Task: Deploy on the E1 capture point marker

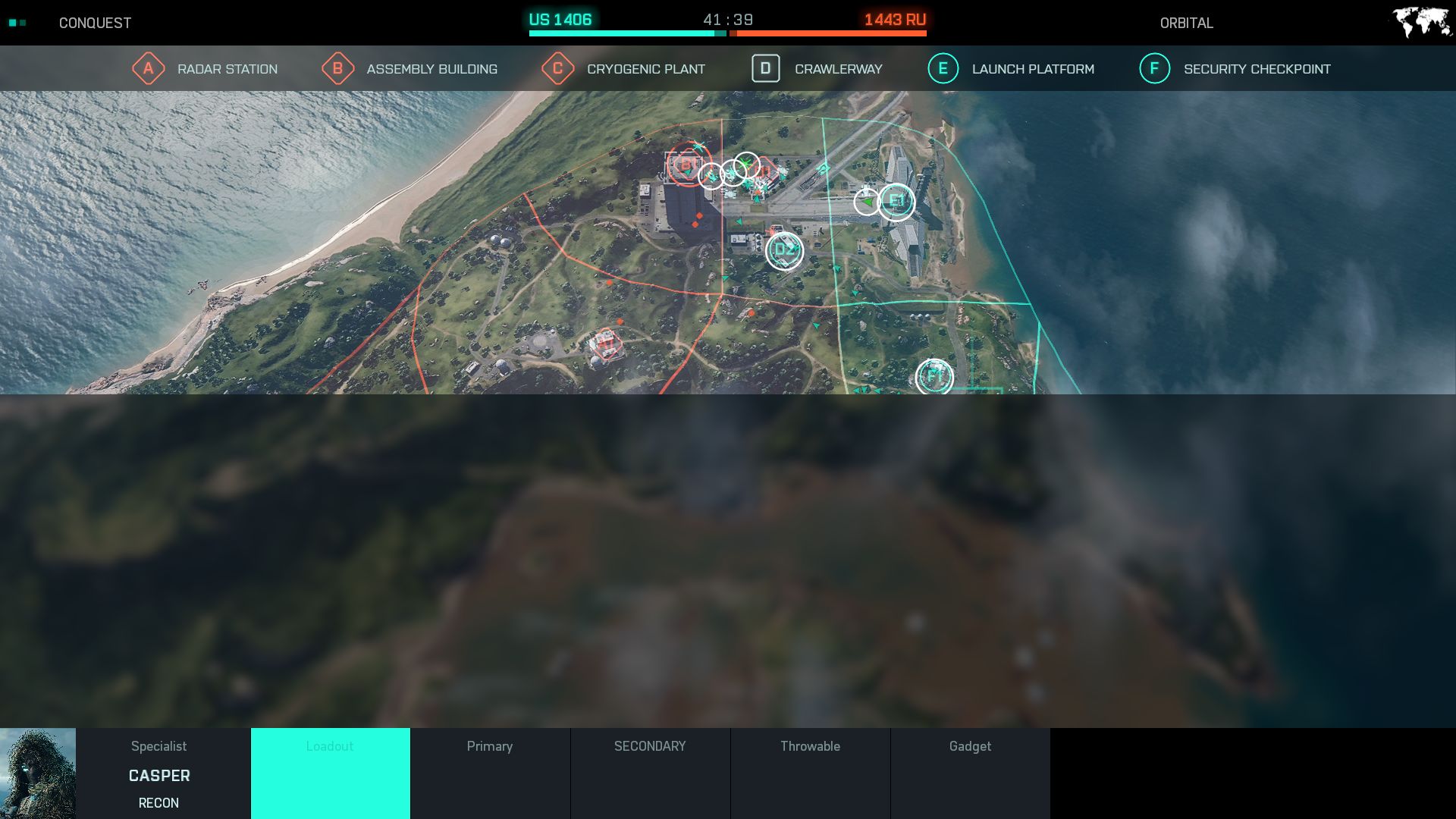Action: (x=896, y=202)
